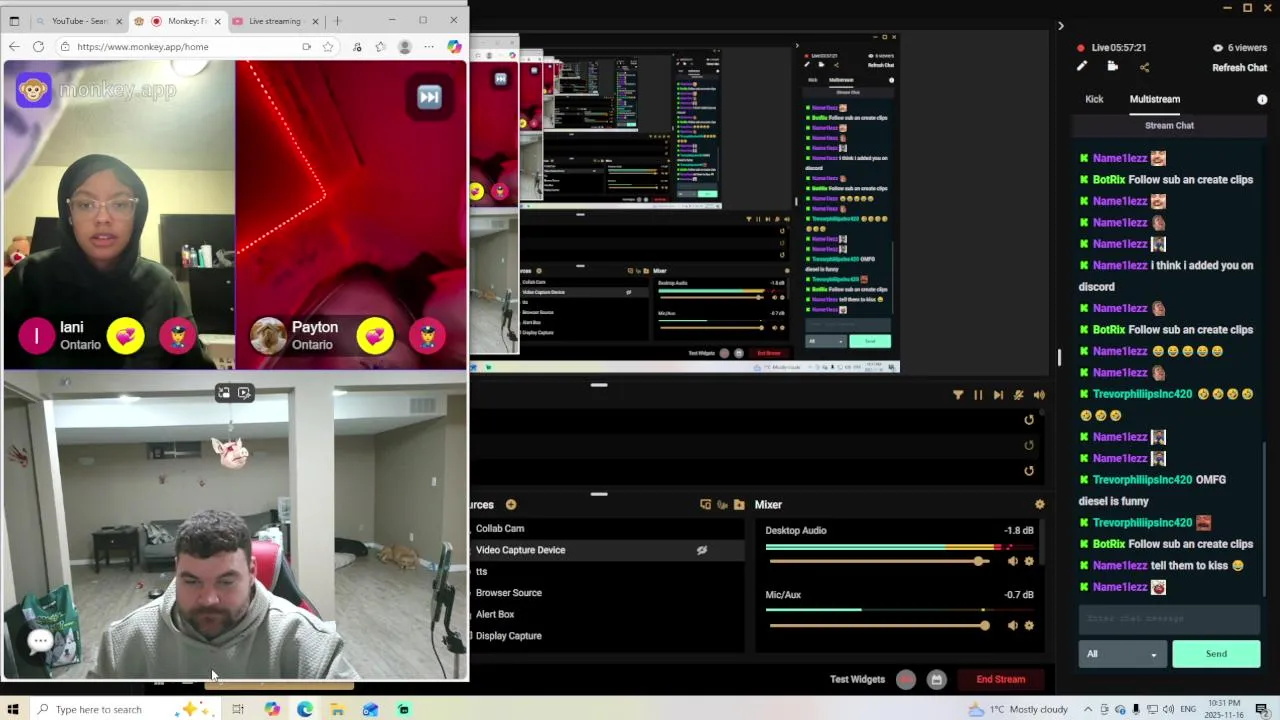Screen dimensions: 1280x720
Task: Open the add folder icon in Sources
Action: tap(739, 505)
